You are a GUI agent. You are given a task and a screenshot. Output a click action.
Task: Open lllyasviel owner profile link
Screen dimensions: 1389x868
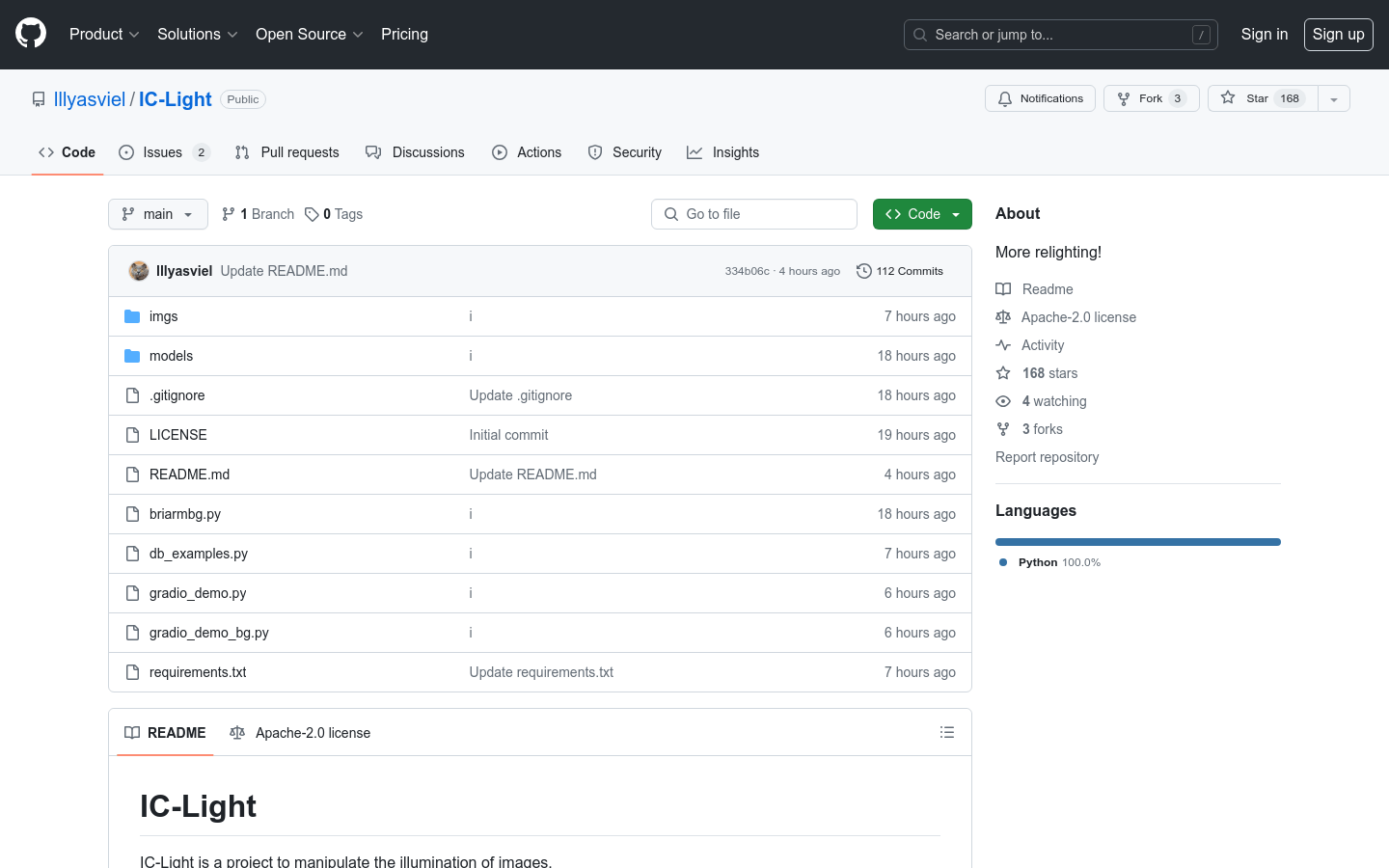tap(90, 99)
